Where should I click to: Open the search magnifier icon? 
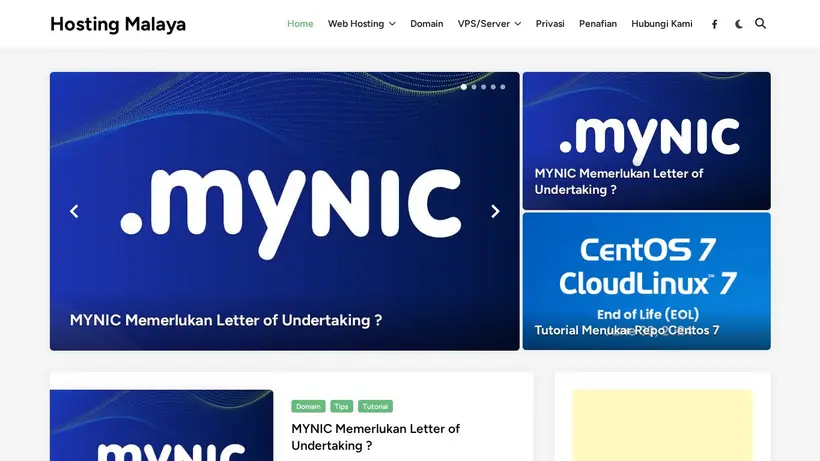pyautogui.click(x=760, y=24)
